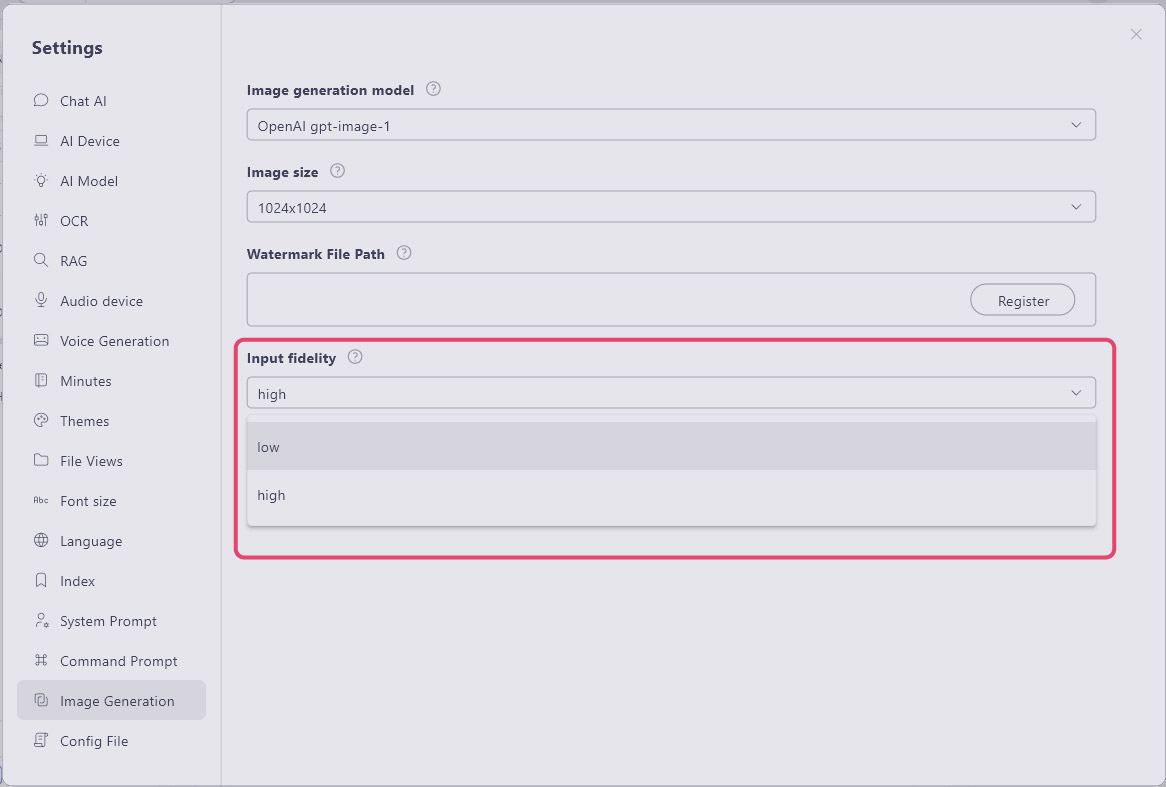Click the OCR sliders icon

click(41, 221)
